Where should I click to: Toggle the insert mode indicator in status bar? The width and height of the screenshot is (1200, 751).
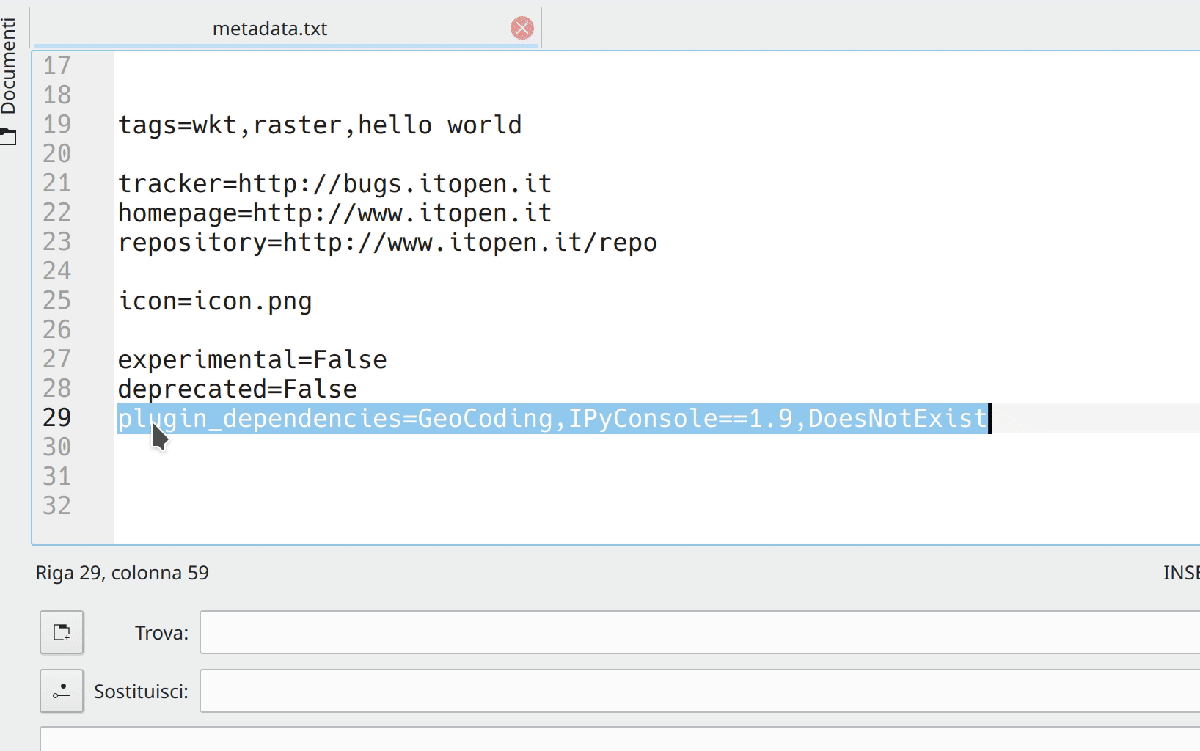[1181, 573]
